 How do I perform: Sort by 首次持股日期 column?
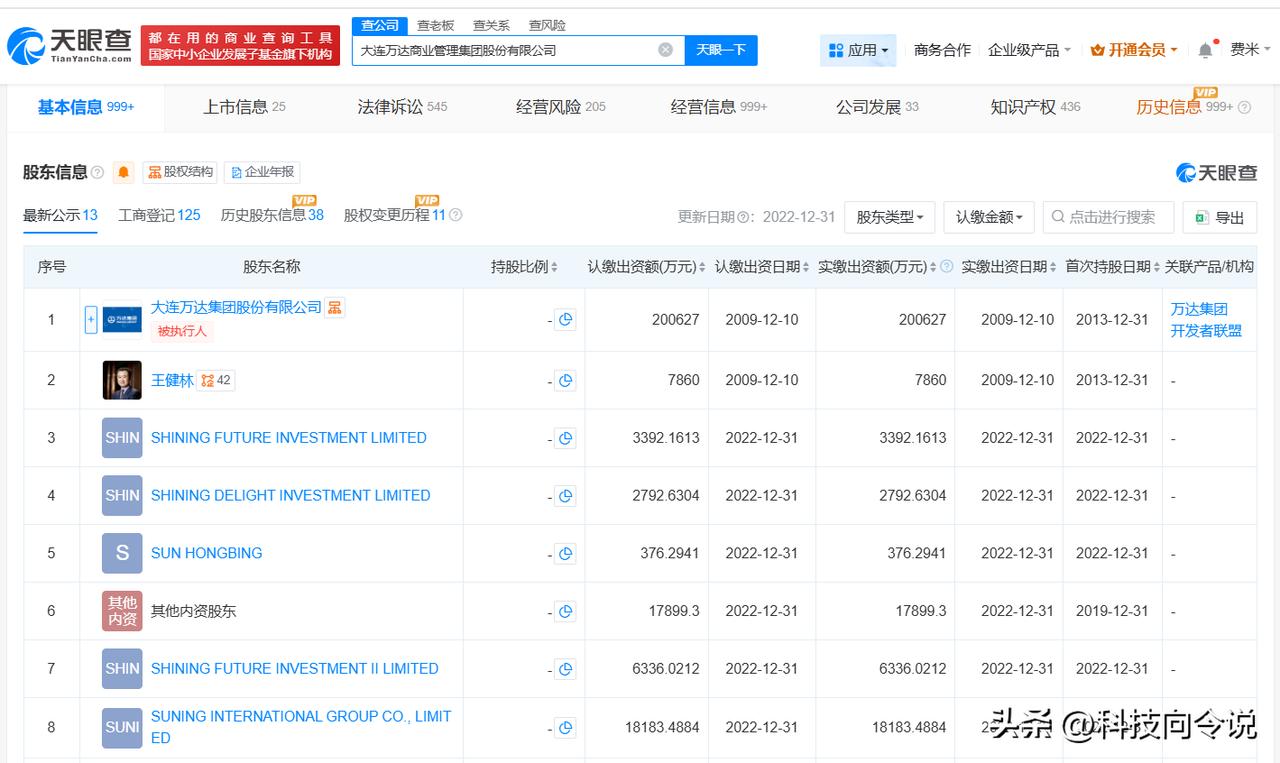click(x=1112, y=267)
